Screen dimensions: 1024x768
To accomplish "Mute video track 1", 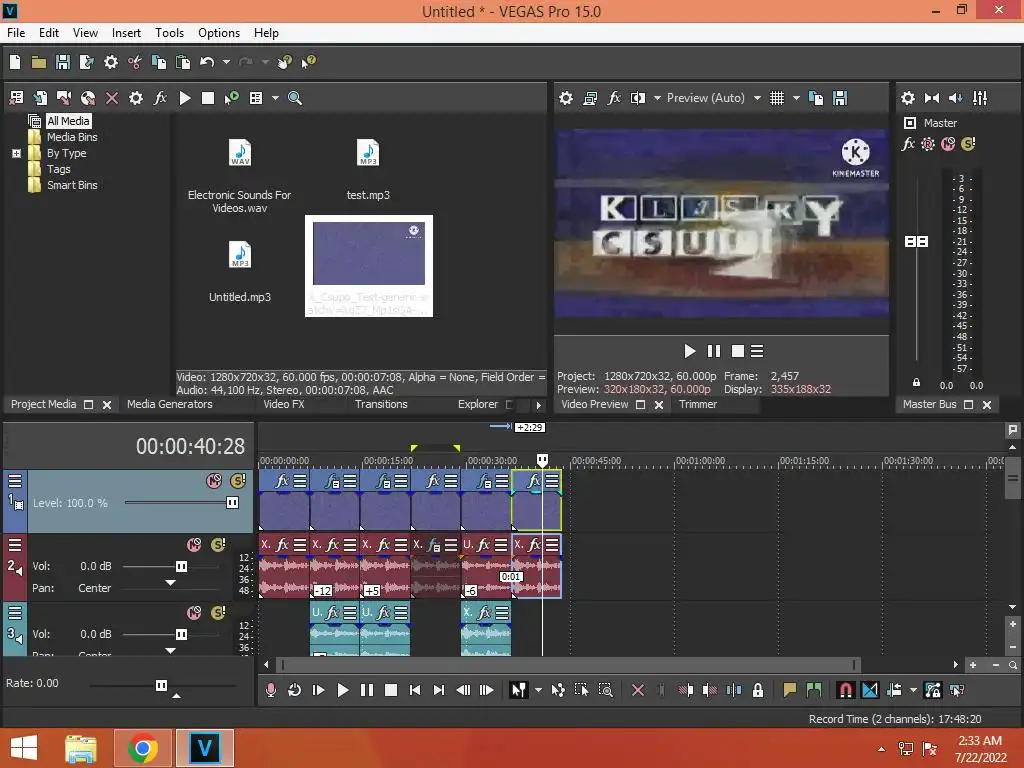I will [214, 481].
